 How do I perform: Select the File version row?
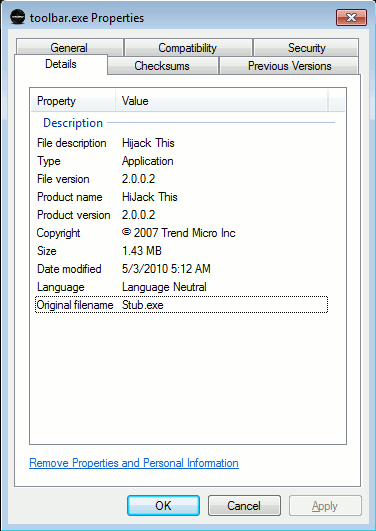[x=182, y=179]
